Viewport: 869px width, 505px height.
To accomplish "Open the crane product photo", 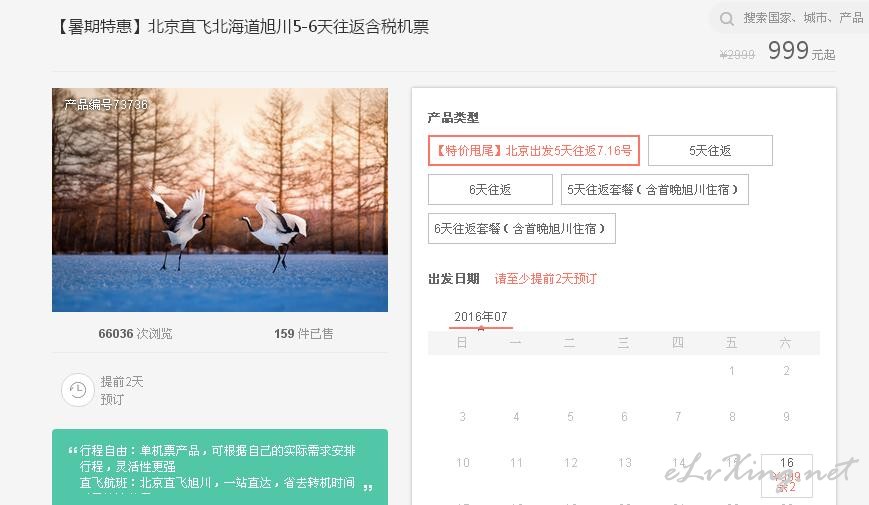I will pos(220,200).
